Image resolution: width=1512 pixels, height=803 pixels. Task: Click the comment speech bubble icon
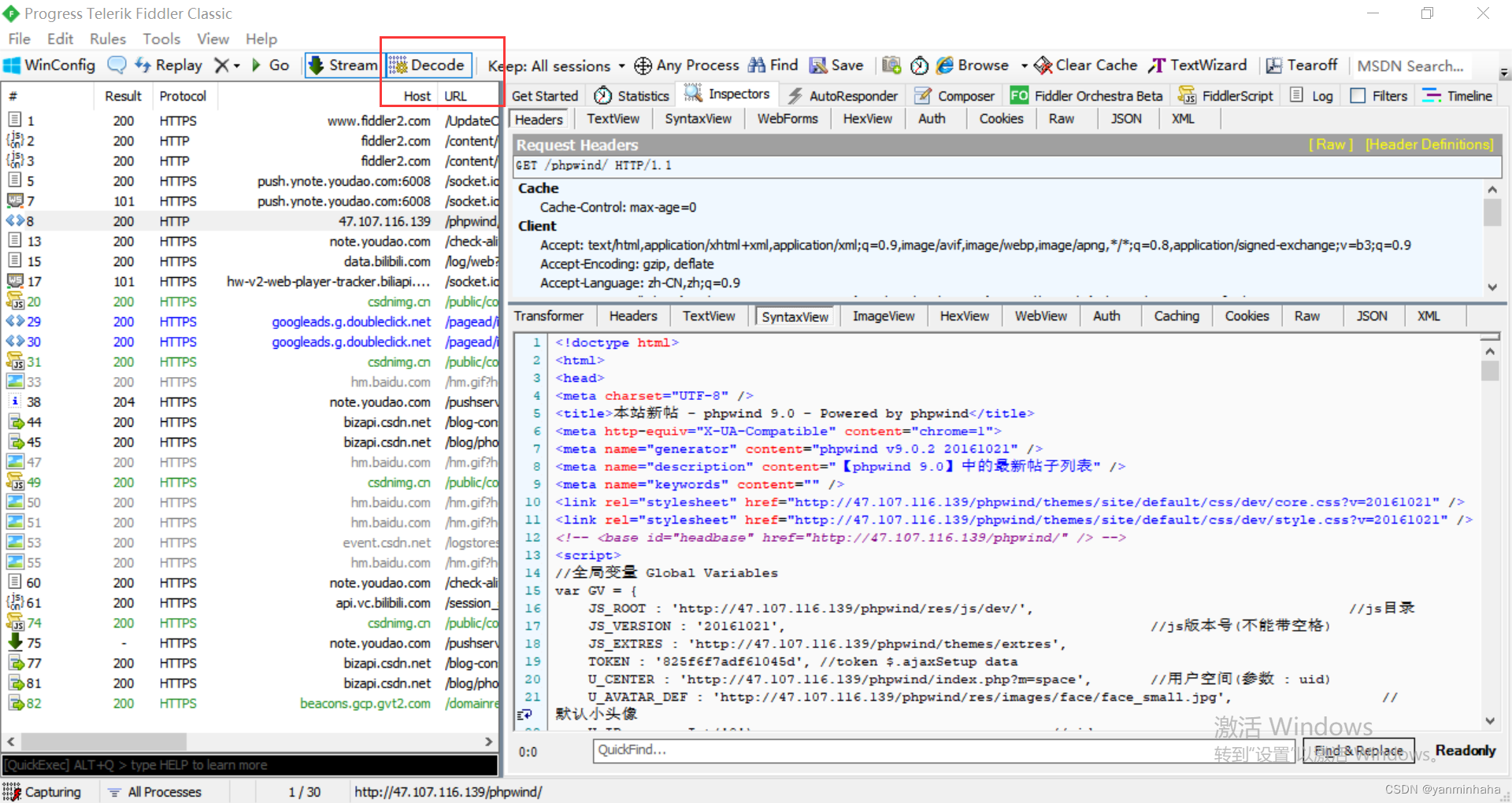[117, 65]
